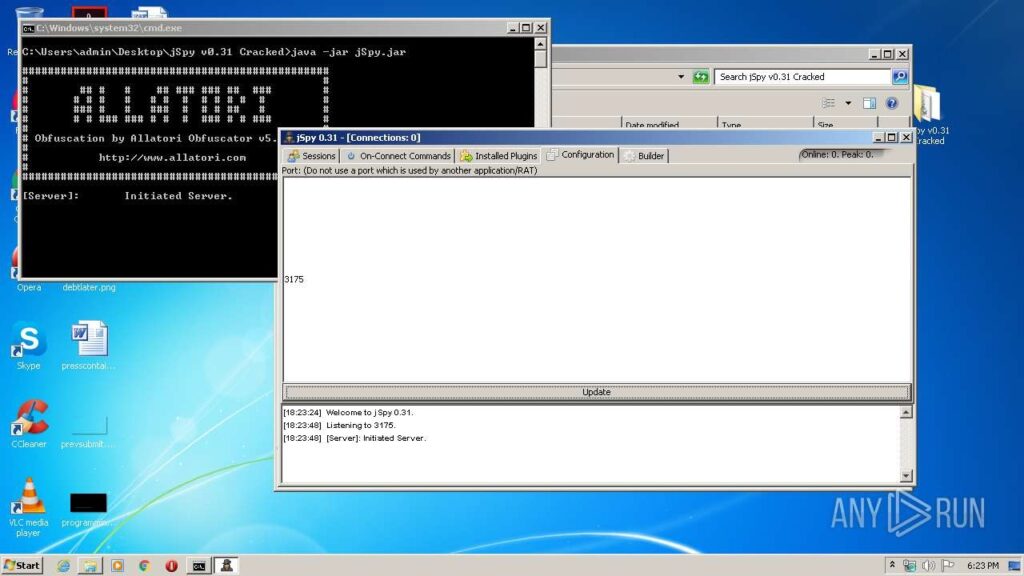Switch to the jSpy taskbar button
The height and width of the screenshot is (576, 1024).
[227, 566]
